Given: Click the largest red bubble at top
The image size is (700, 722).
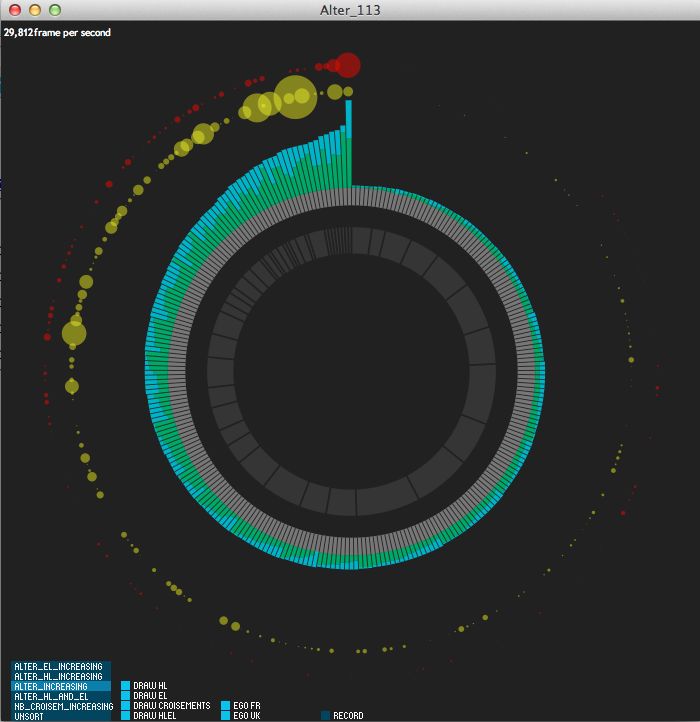Looking at the screenshot, I should coord(347,65).
